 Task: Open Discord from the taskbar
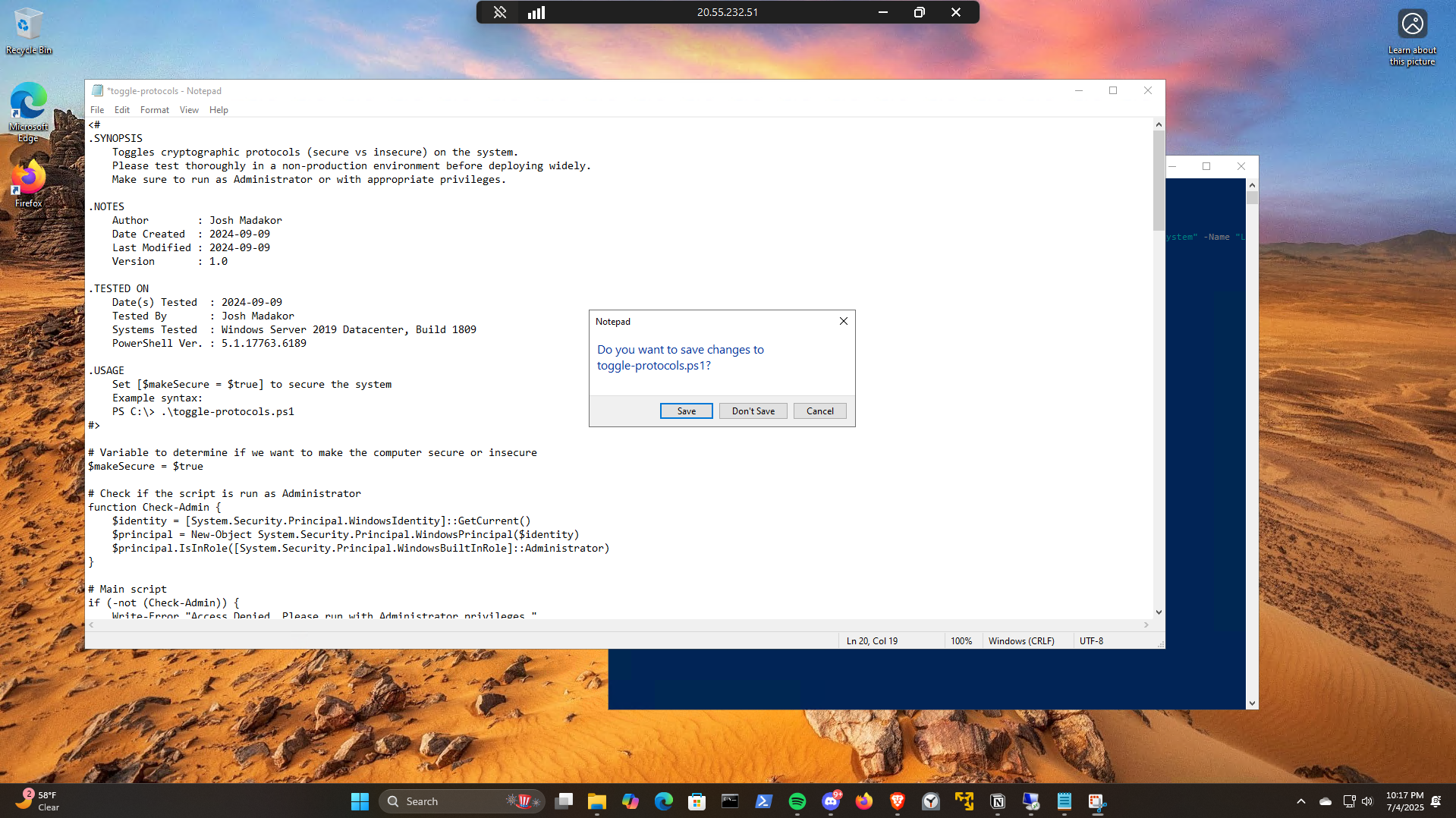tap(831, 801)
